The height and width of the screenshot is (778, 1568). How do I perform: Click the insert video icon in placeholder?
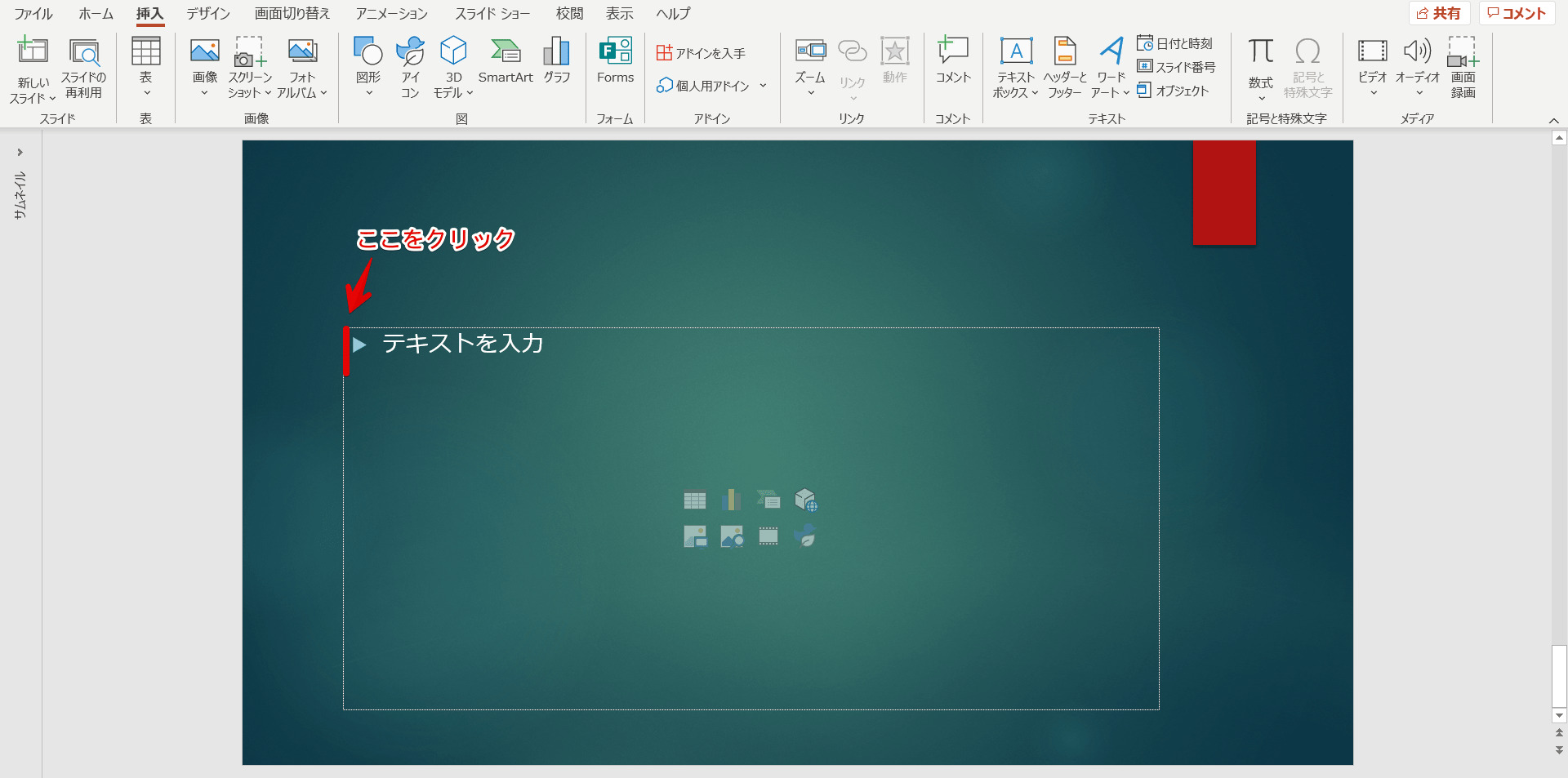point(768,536)
